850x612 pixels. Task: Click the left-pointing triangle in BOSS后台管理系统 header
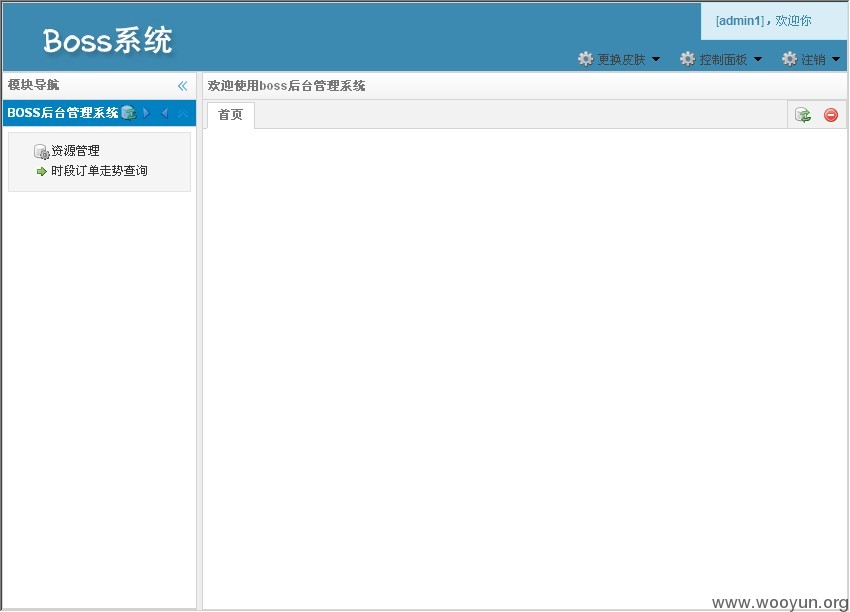(165, 113)
